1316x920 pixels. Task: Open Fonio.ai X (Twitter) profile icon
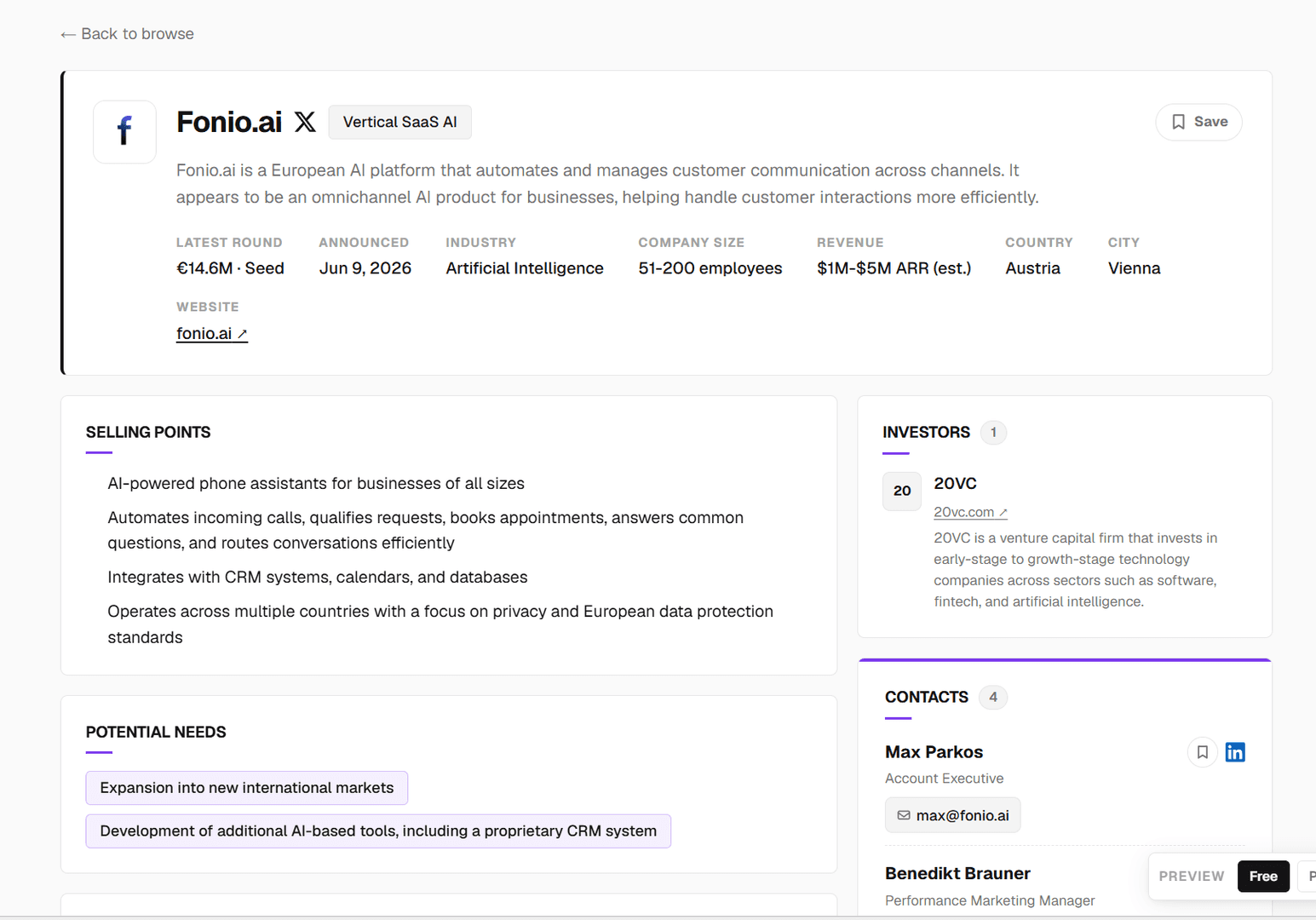[x=305, y=122]
